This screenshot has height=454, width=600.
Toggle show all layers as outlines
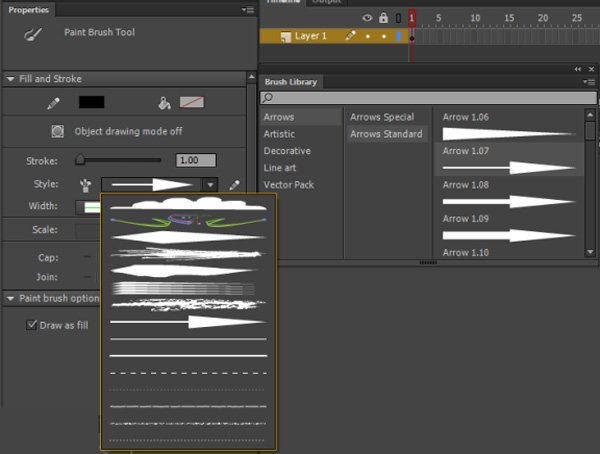click(x=398, y=18)
